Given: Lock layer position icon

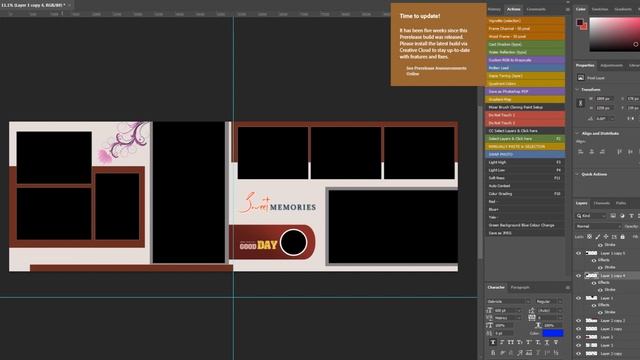Looking at the screenshot, I should click(606, 236).
